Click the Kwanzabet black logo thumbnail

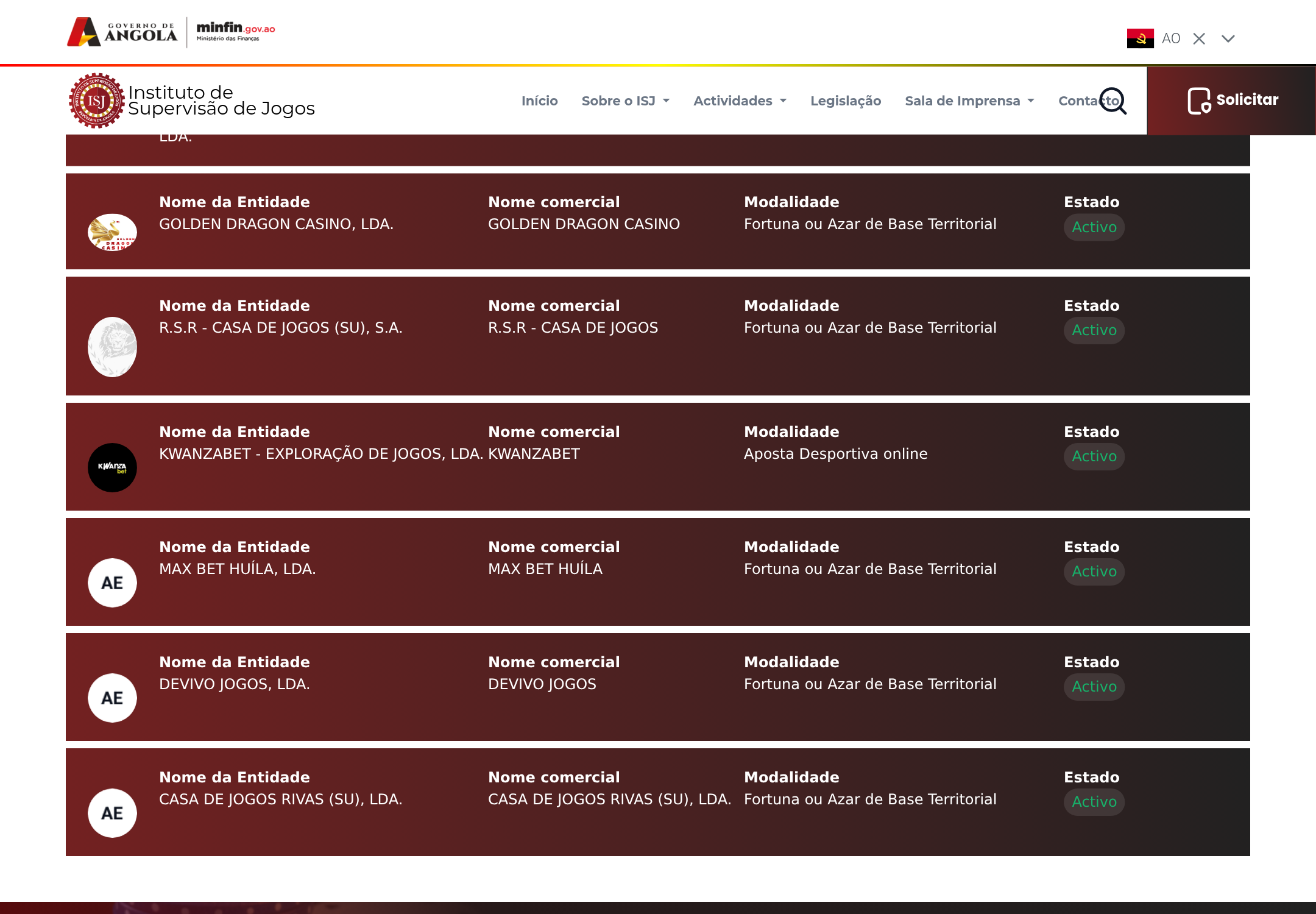coord(112,467)
